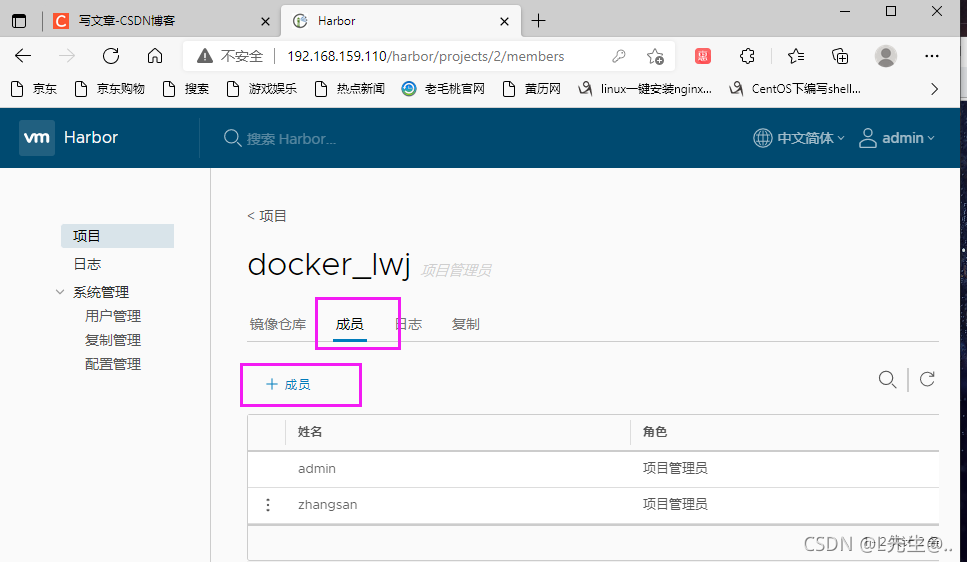Open the project 日志 tab

tap(408, 324)
